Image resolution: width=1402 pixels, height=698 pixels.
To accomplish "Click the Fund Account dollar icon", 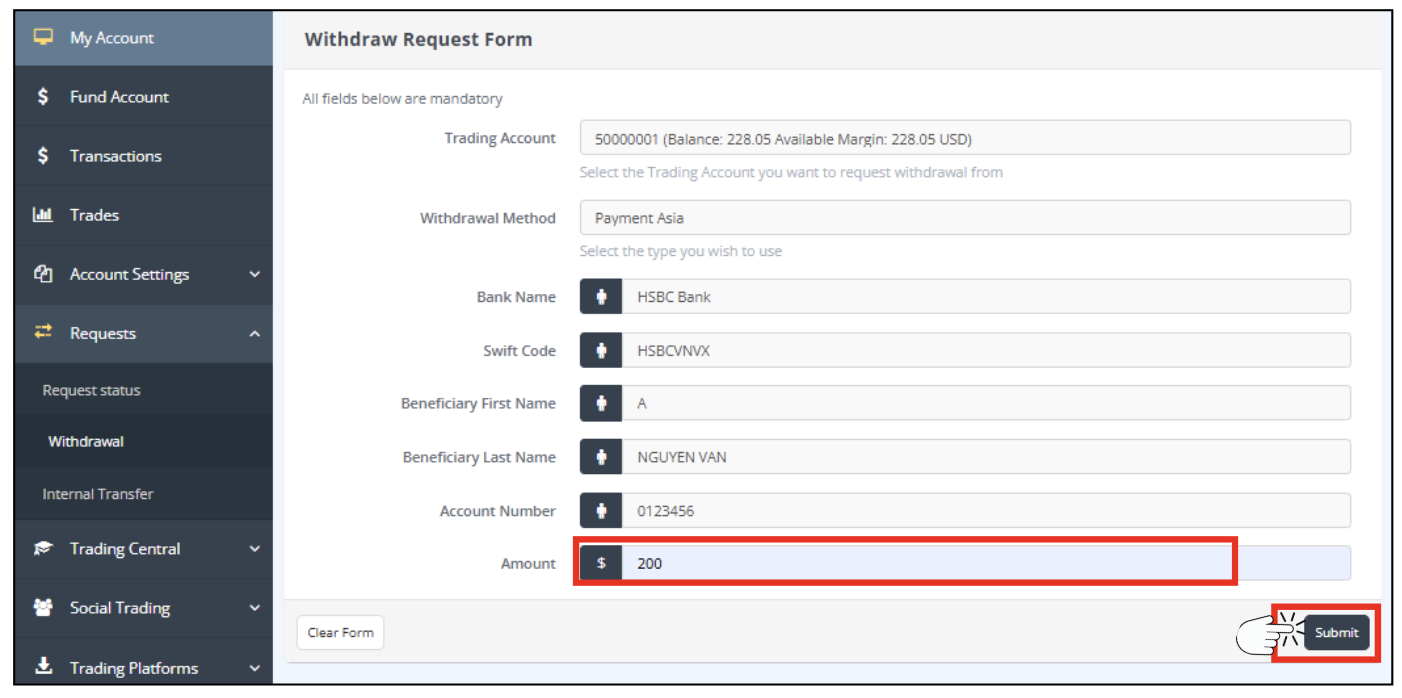I will (43, 97).
